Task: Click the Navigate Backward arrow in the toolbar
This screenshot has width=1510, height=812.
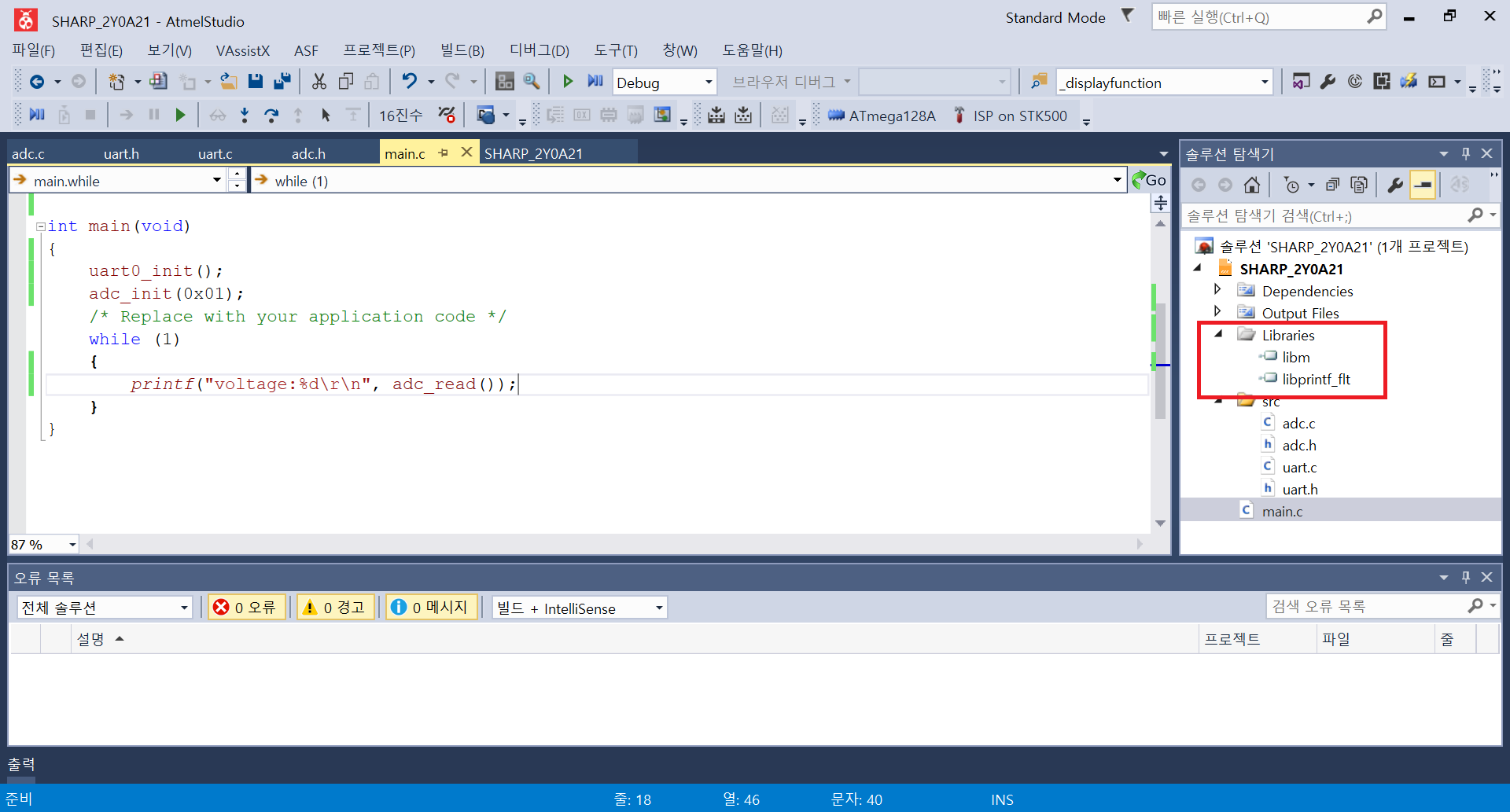Action: point(36,82)
